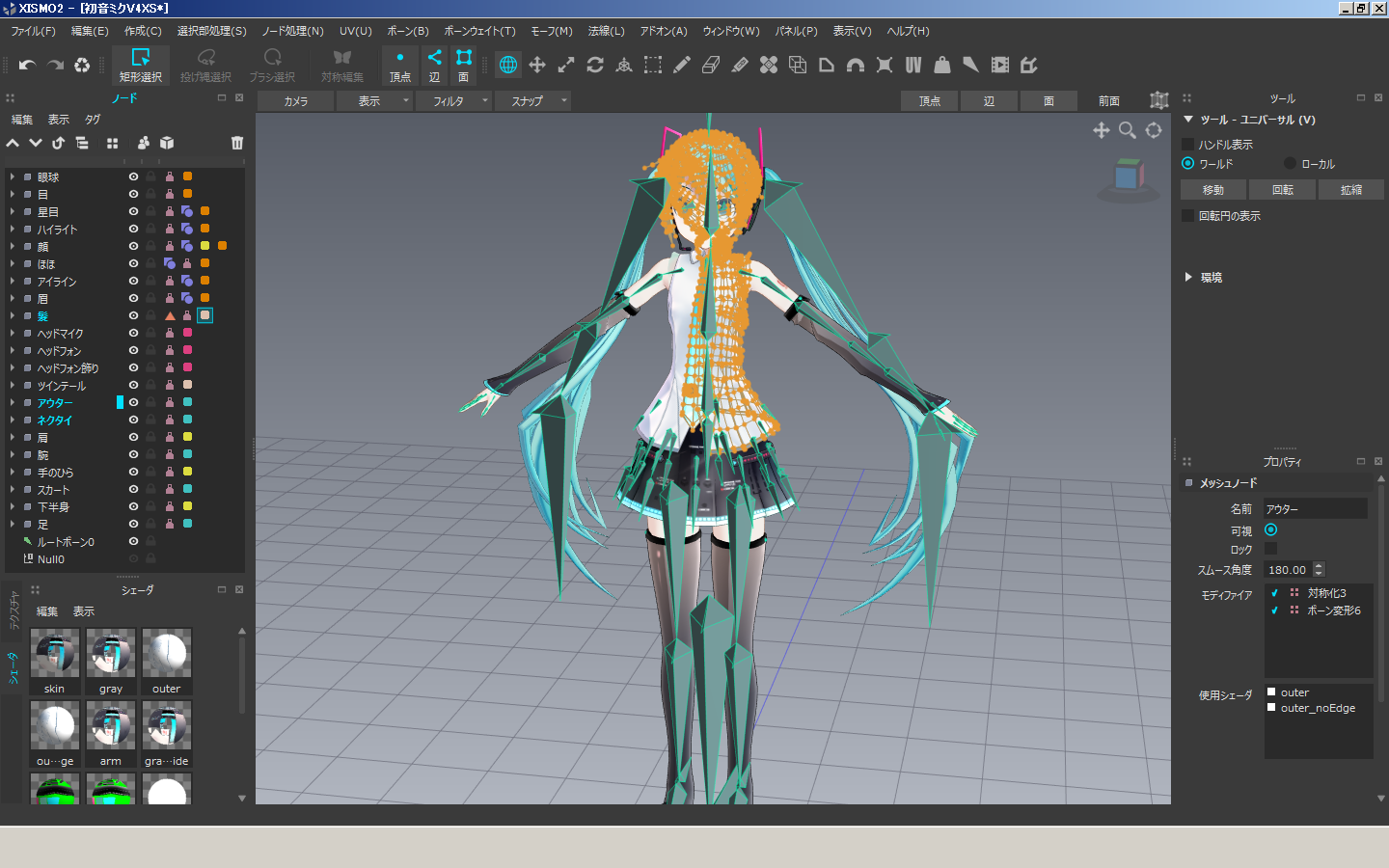Toggle 辺 edge mode in top toolbar
The image size is (1389, 868).
click(x=434, y=65)
